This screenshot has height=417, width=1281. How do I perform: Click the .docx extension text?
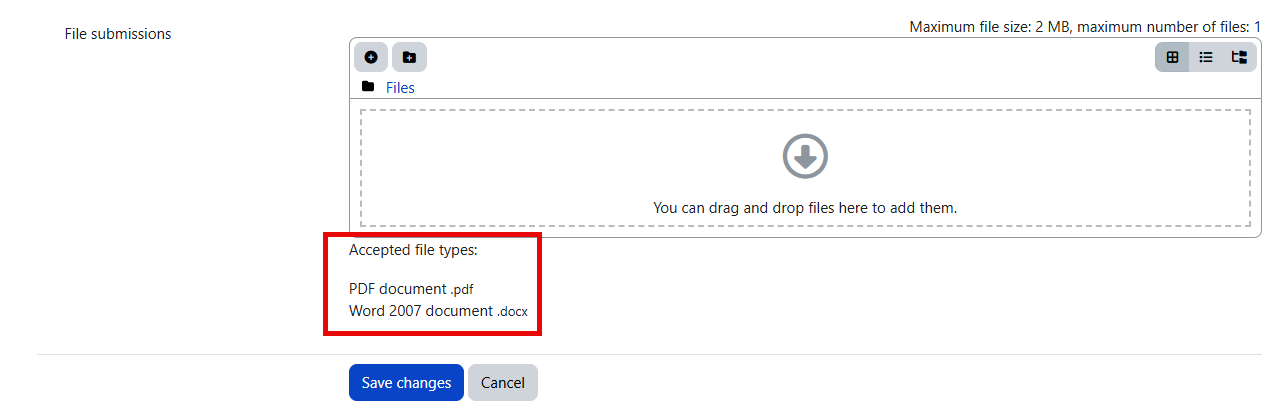513,312
